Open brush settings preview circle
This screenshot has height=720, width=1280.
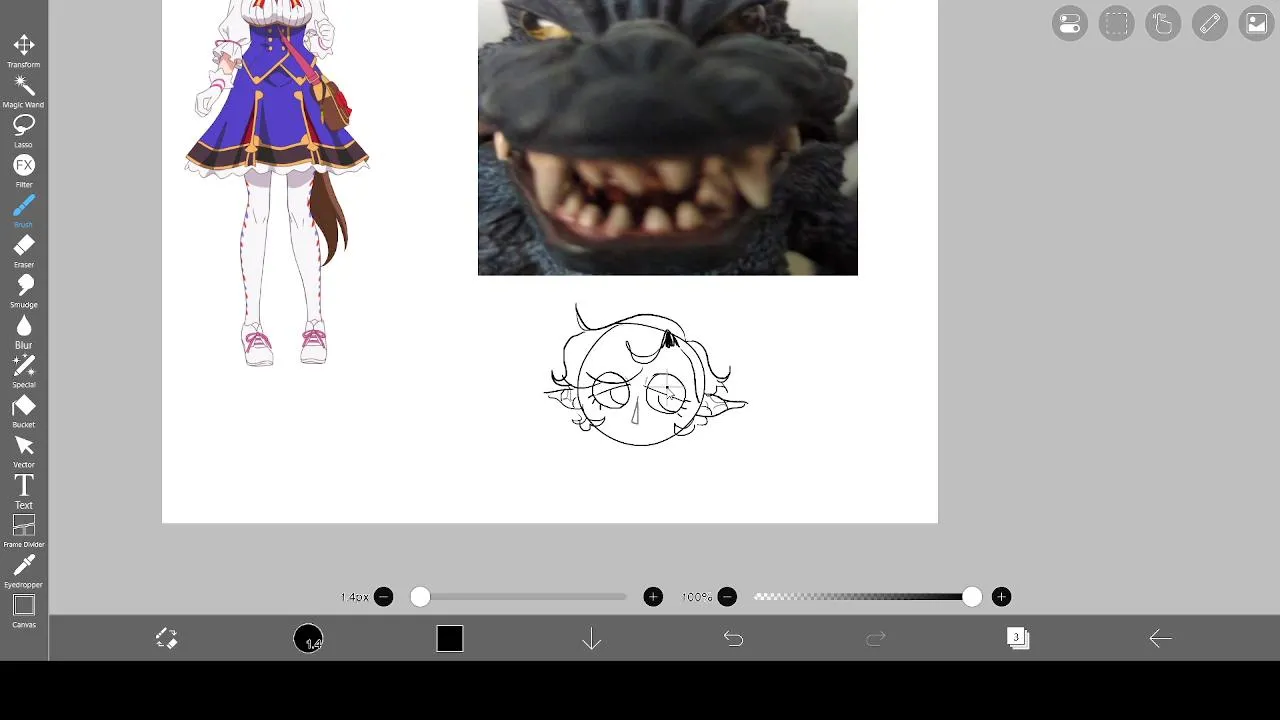coord(308,638)
